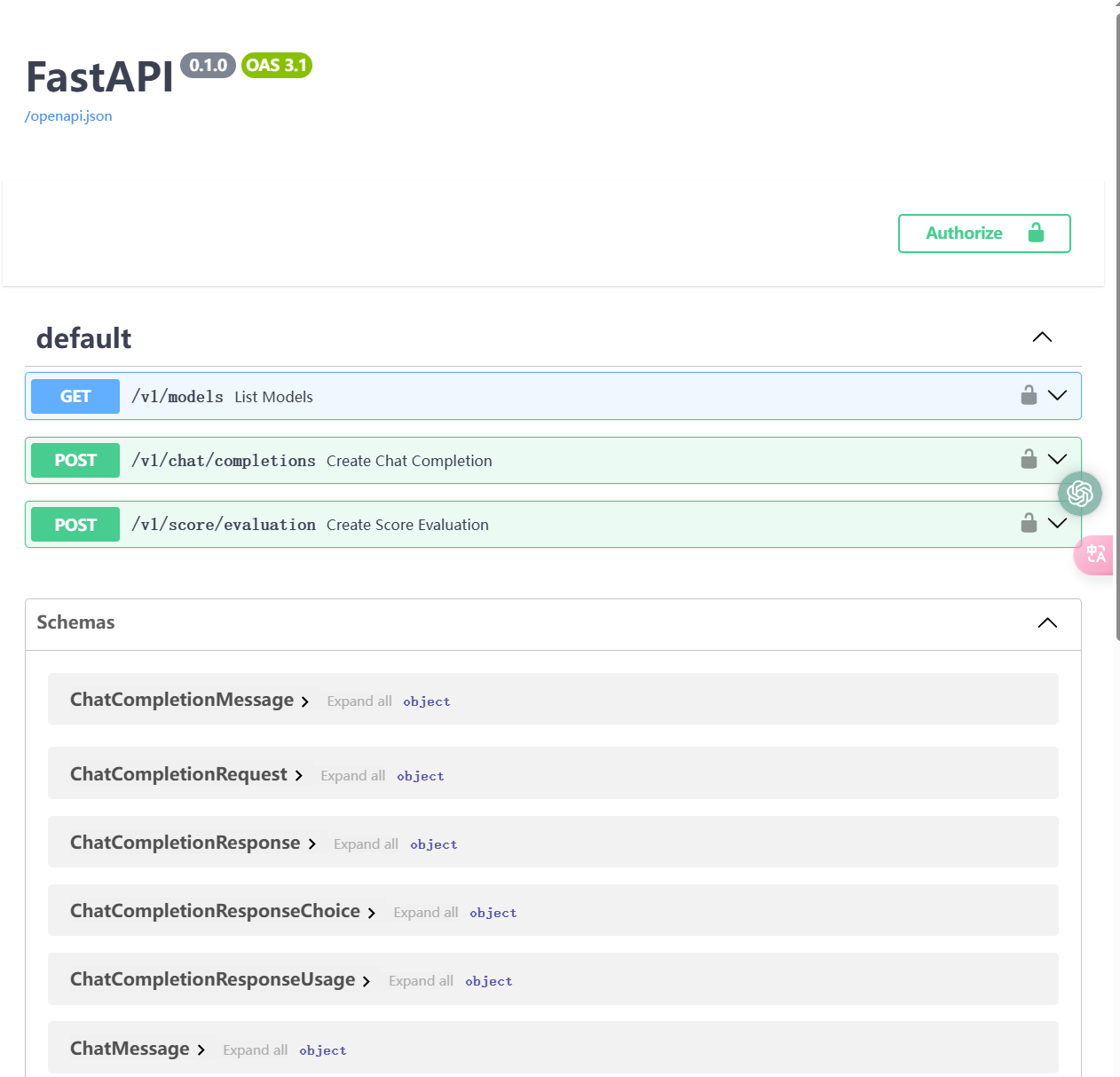Click the FastAPI title text

coord(99,76)
